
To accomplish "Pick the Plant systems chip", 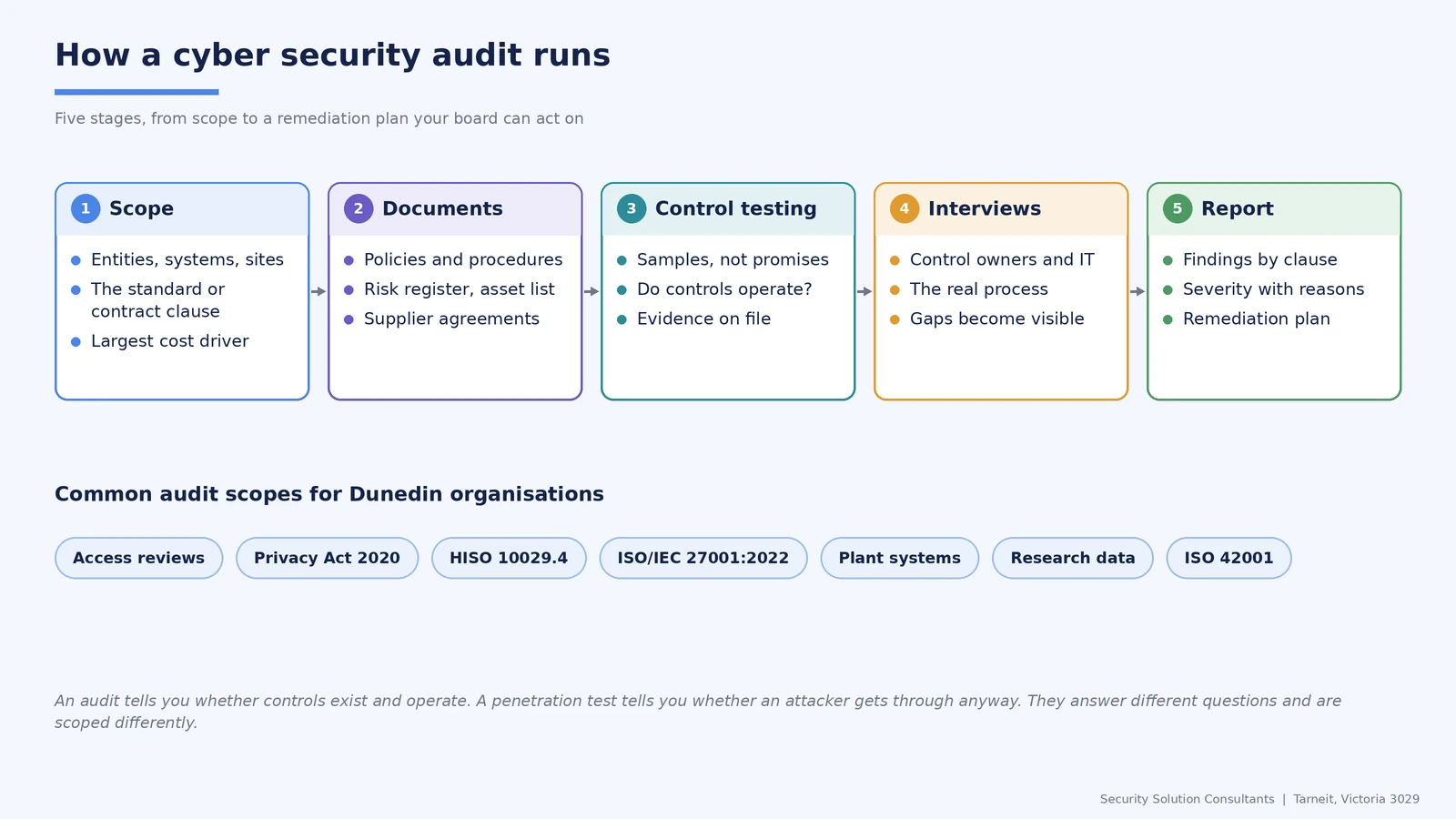I will 900,558.
